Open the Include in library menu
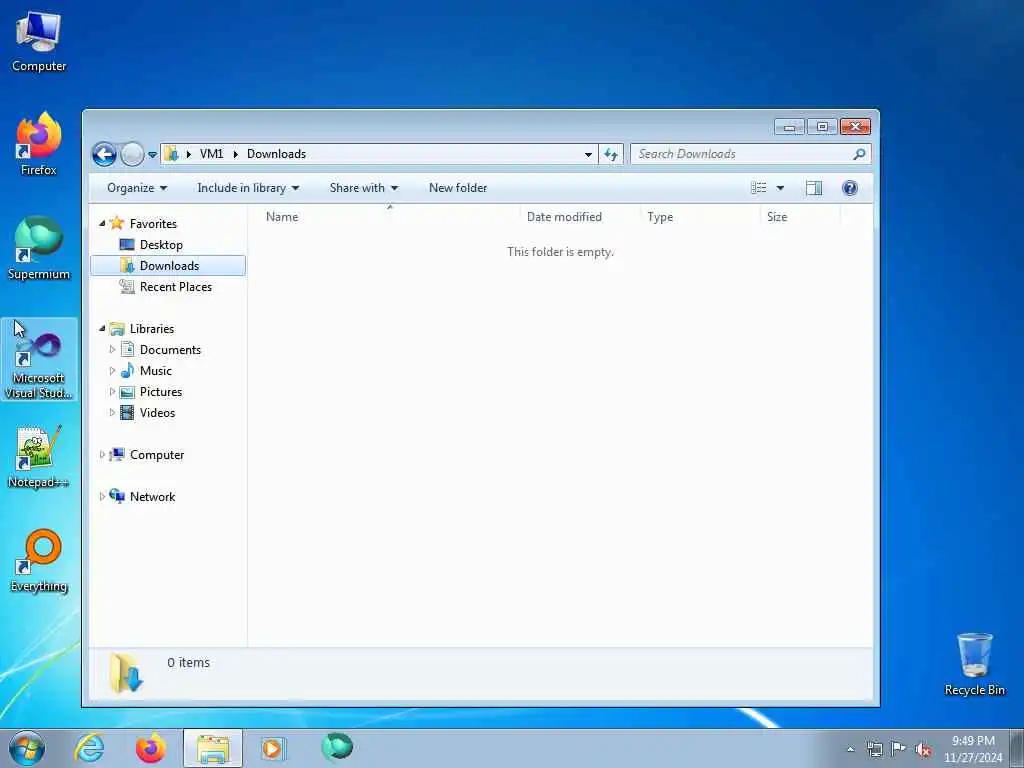Screen dimensions: 1024x768 pos(248,188)
